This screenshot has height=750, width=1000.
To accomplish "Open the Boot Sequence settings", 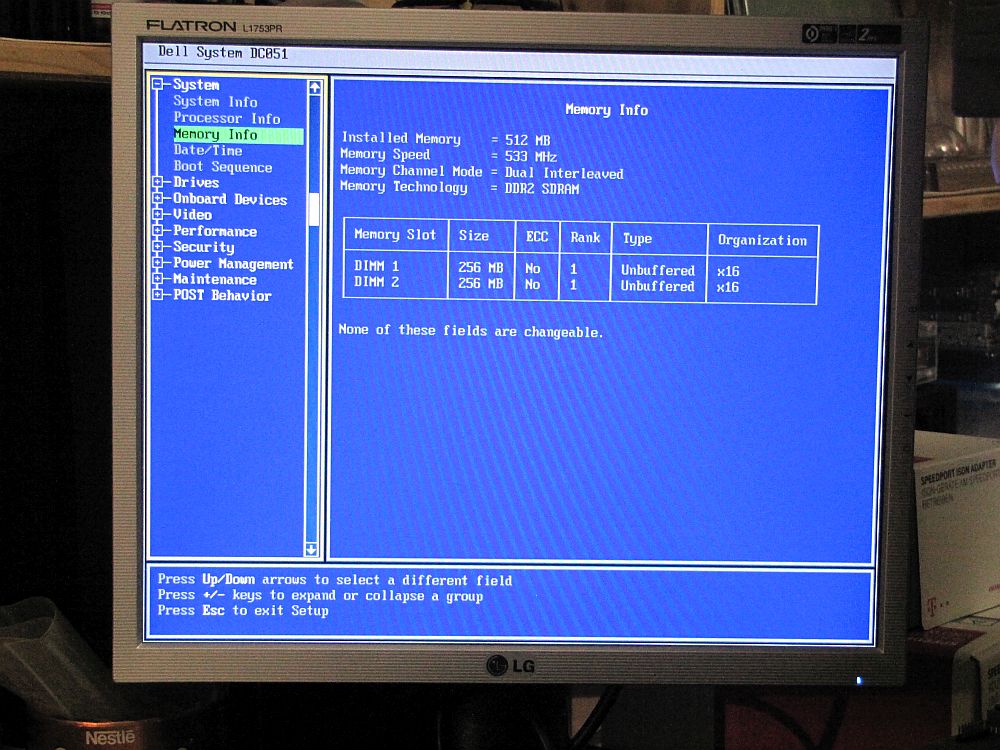I will [x=223, y=166].
